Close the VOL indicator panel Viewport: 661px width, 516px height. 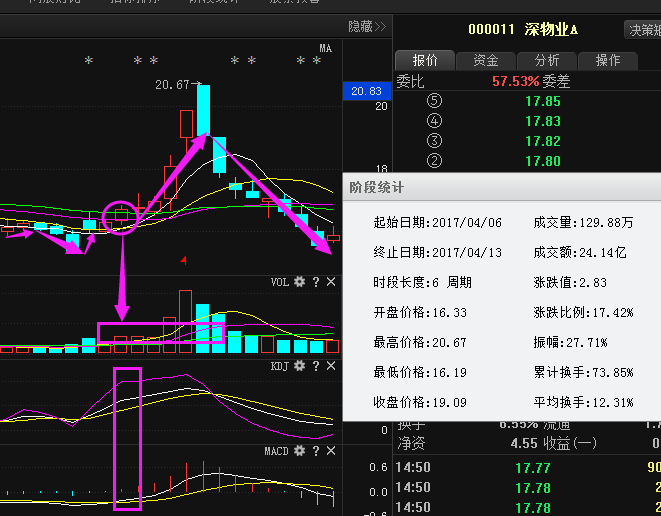pos(331,282)
